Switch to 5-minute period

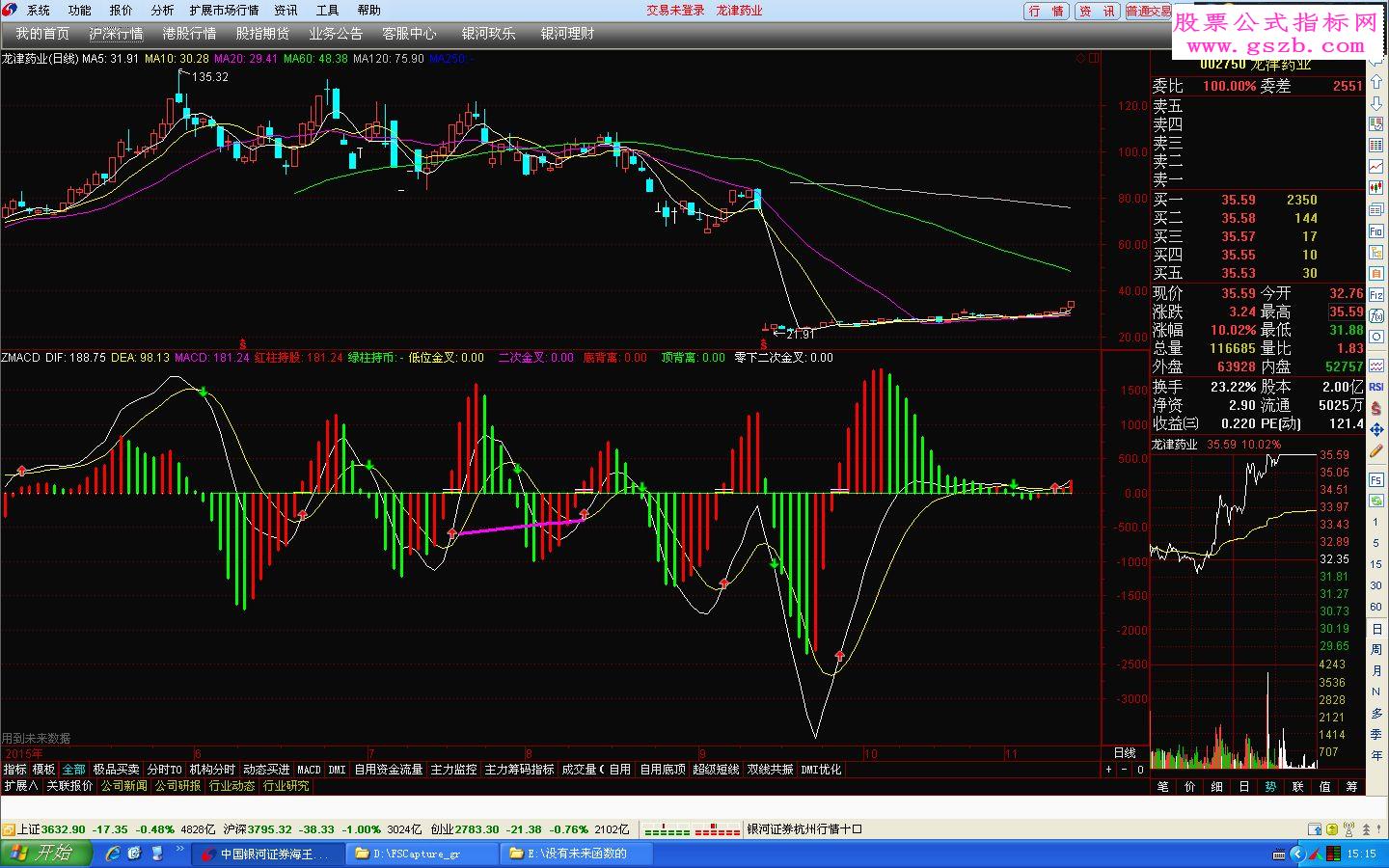(x=1376, y=543)
